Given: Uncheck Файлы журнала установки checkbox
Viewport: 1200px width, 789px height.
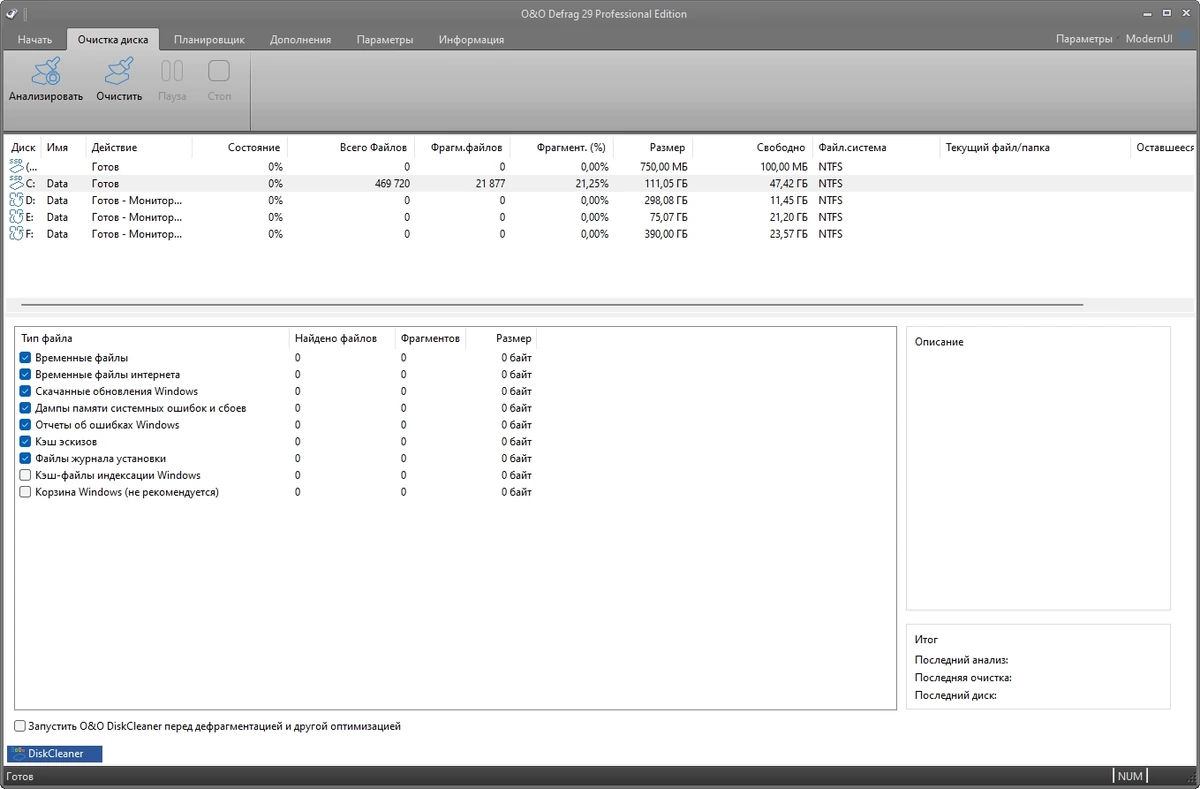Looking at the screenshot, I should pyautogui.click(x=26, y=458).
